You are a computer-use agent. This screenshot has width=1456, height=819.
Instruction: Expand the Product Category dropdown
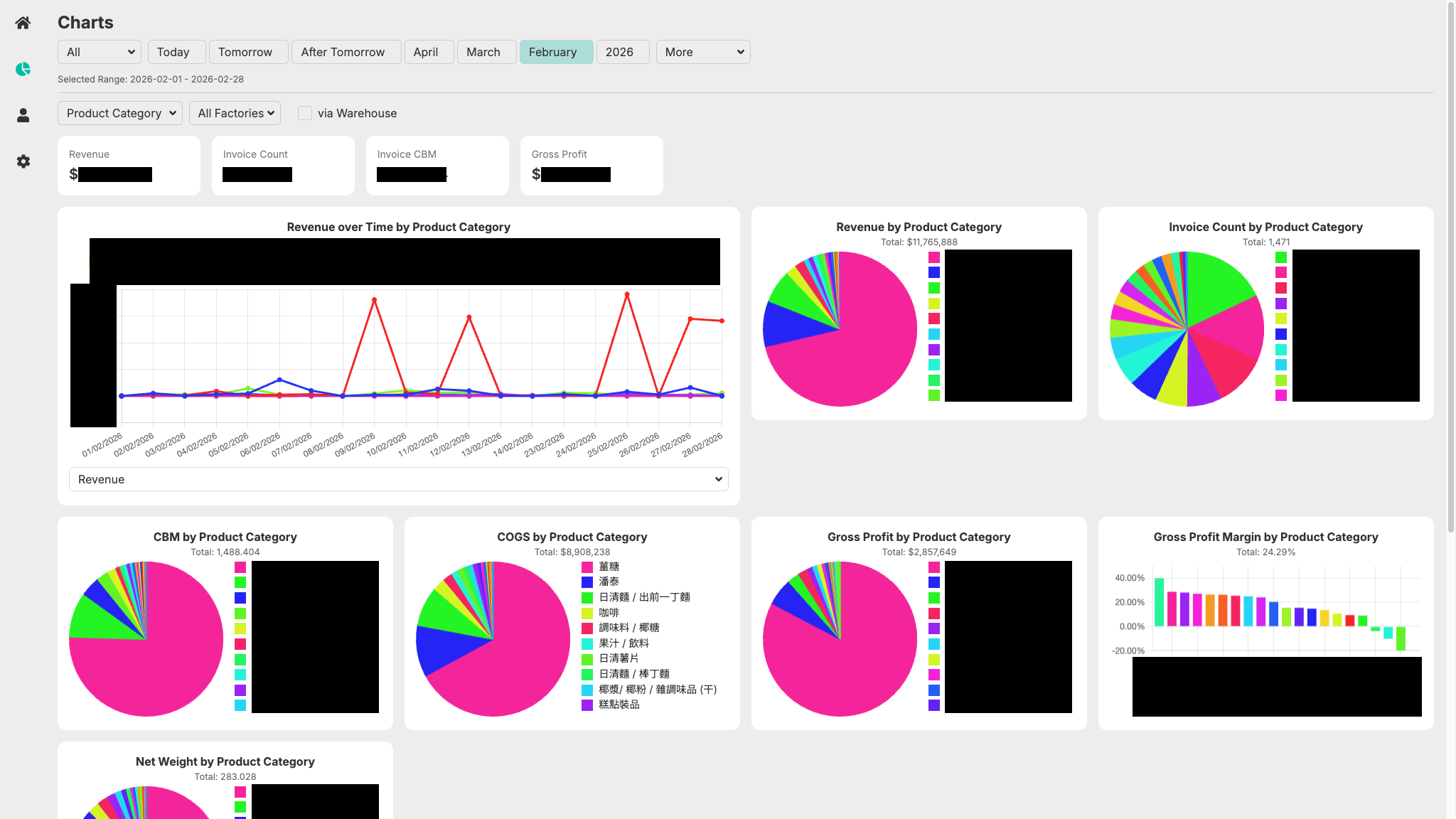tap(120, 113)
